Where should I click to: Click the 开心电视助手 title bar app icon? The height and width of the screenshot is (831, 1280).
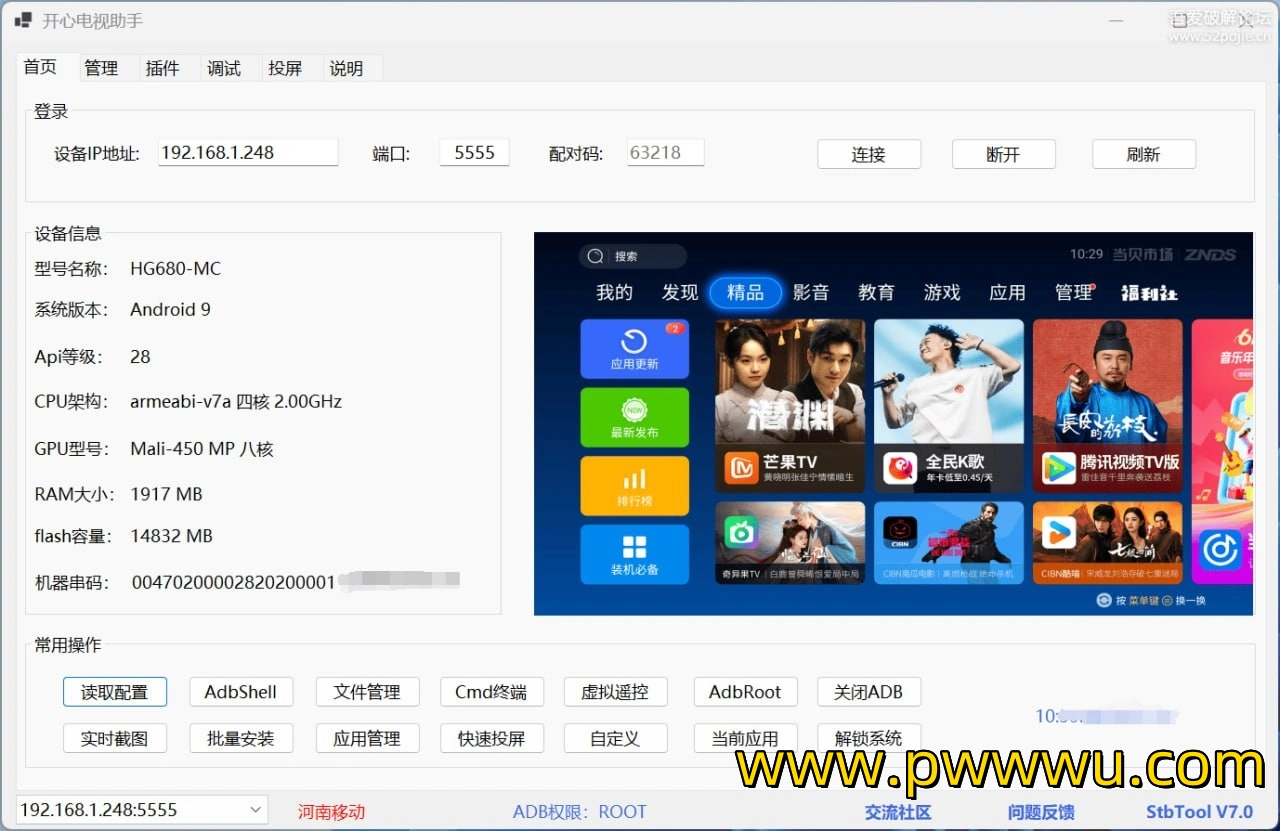[23, 20]
